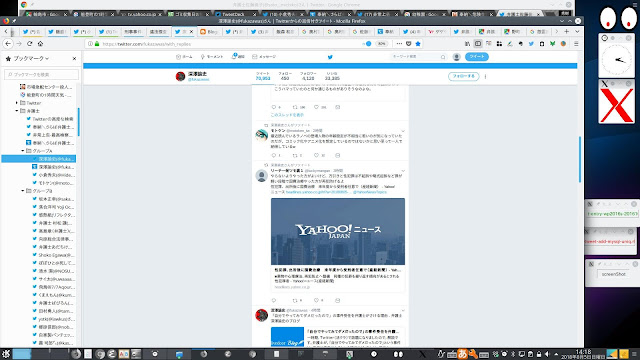Collapse the 弁護士 bookmark folder

17,111
